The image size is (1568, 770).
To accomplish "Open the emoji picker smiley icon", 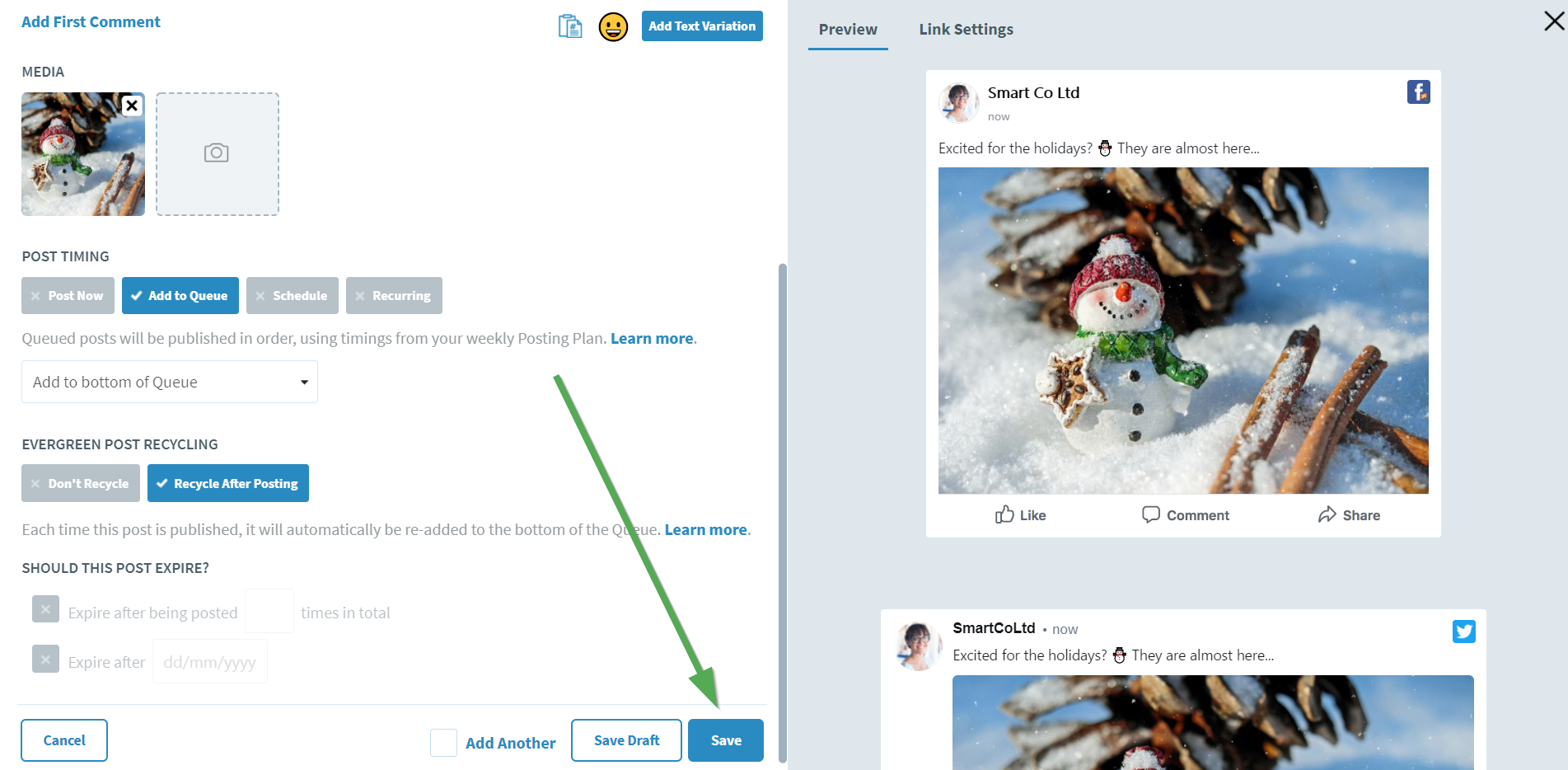I will tap(613, 26).
